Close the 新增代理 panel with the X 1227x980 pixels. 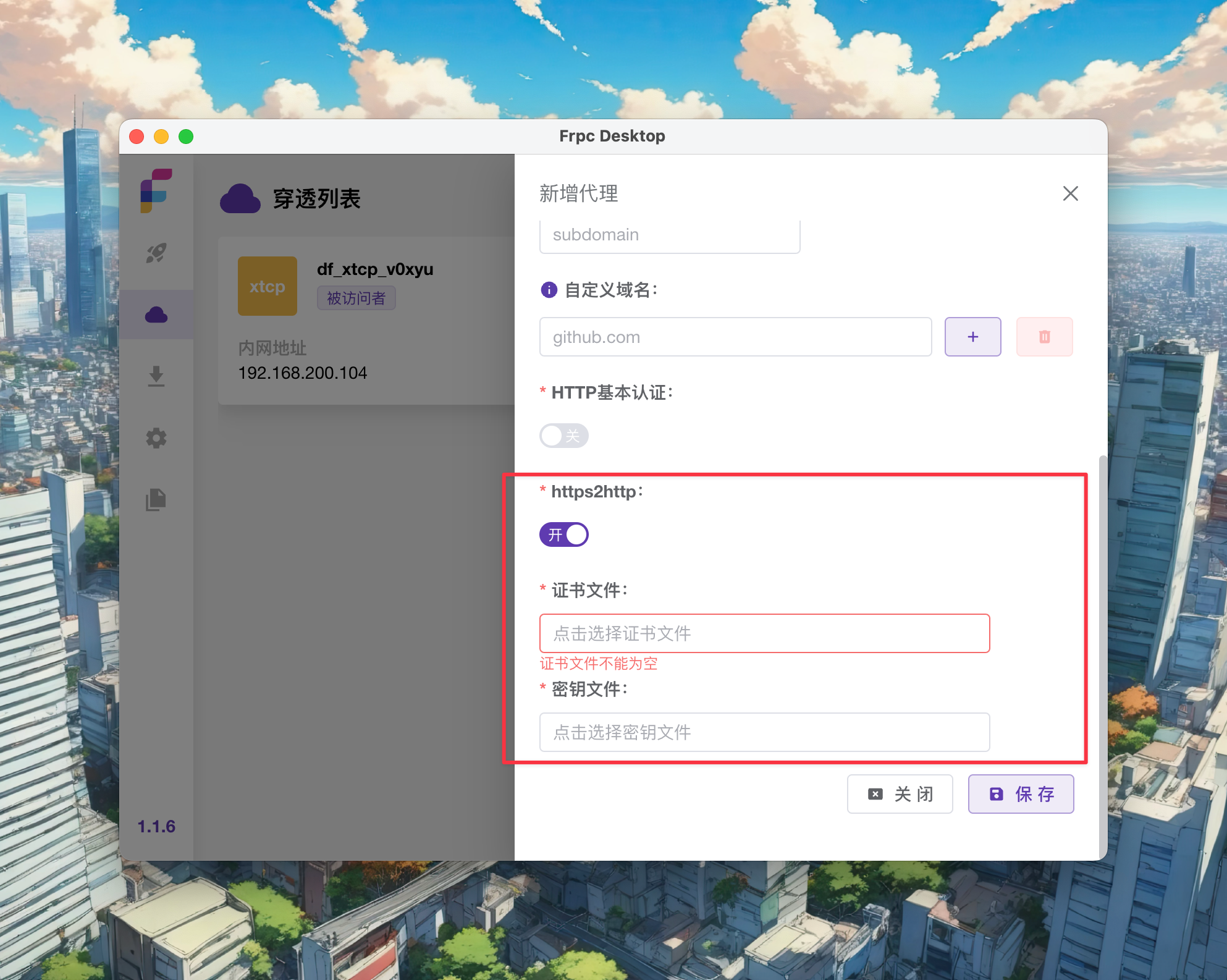click(x=1070, y=193)
